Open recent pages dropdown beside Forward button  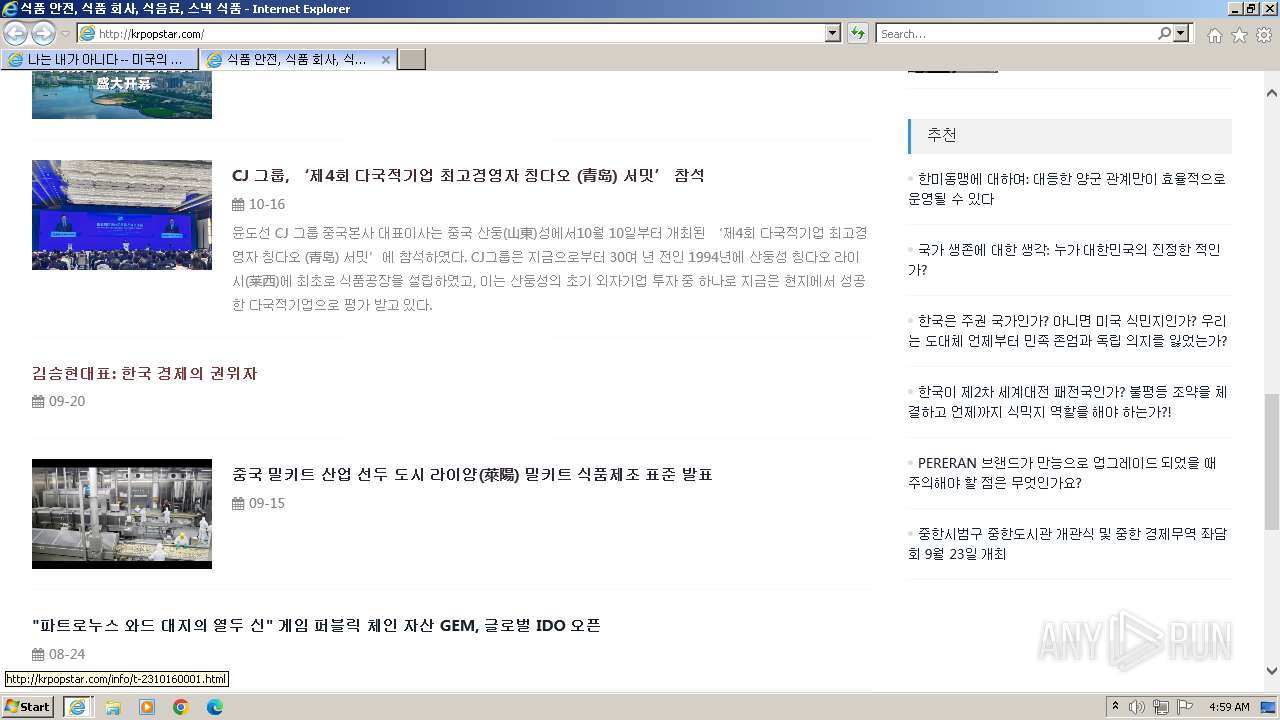65,34
